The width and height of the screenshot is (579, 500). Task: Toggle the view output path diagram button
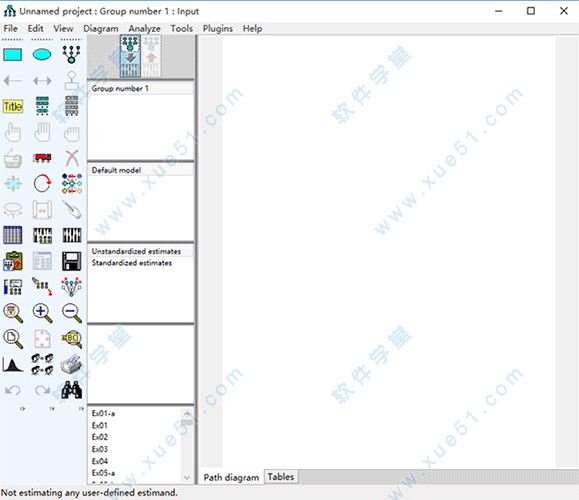[151, 56]
